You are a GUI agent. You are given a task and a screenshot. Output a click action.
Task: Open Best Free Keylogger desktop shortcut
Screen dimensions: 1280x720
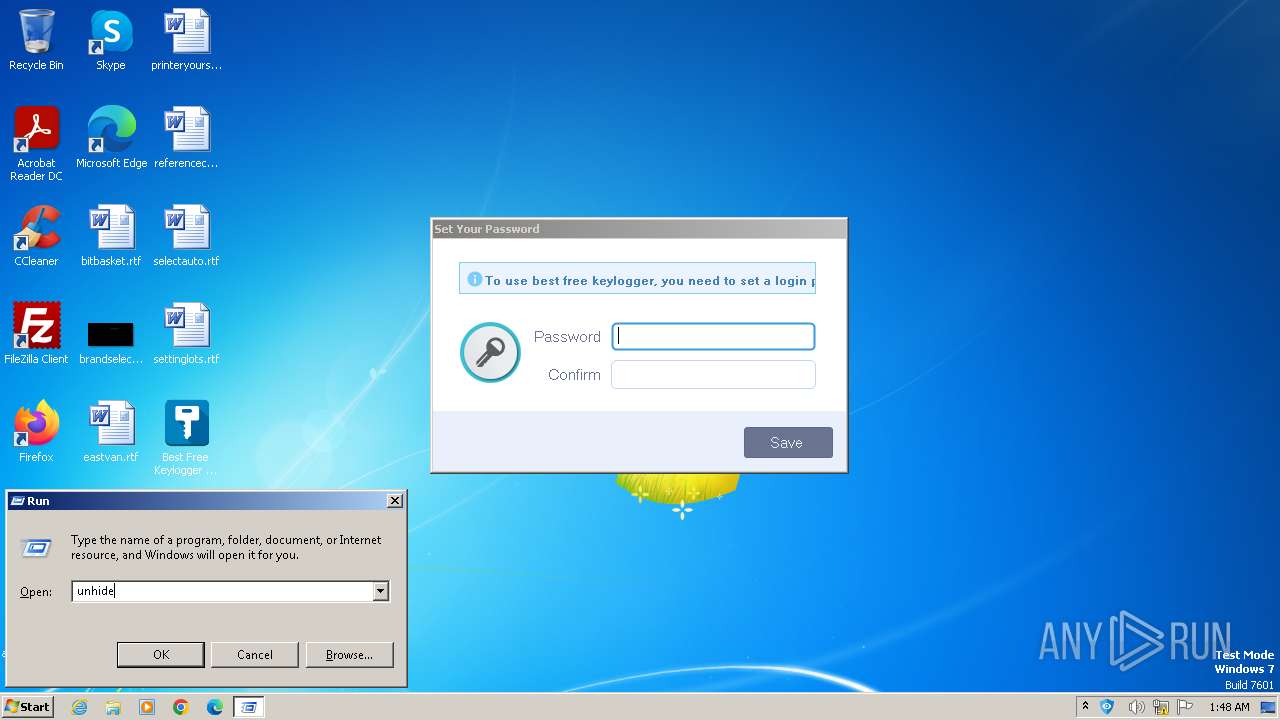[186, 438]
